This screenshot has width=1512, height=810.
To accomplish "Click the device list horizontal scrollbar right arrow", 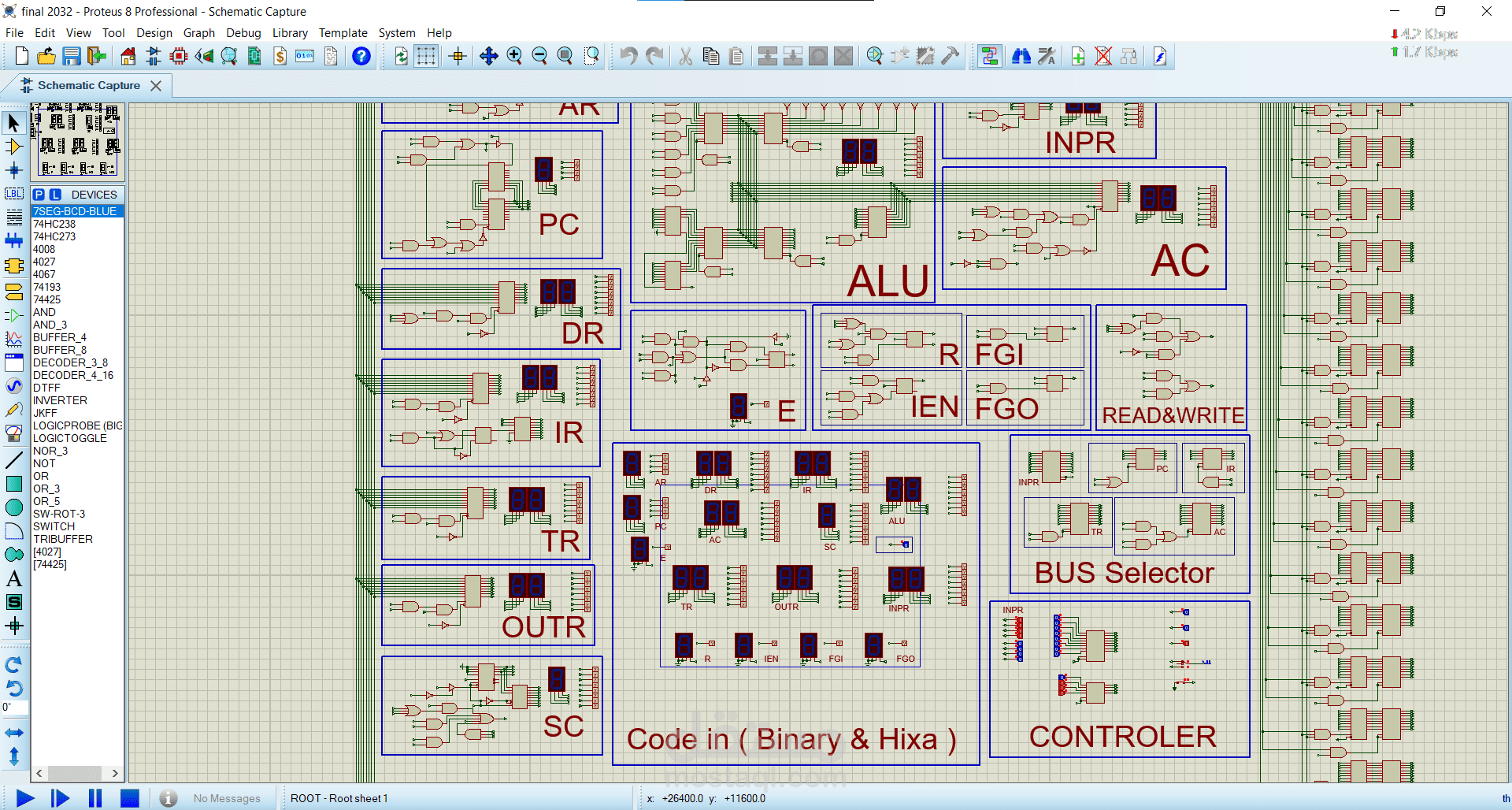I will pyautogui.click(x=115, y=773).
